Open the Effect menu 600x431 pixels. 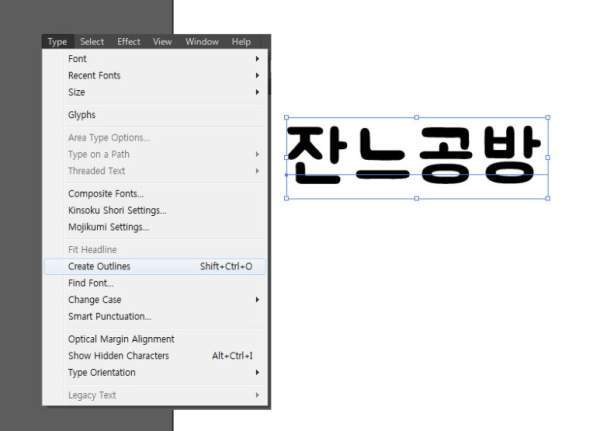[129, 42]
